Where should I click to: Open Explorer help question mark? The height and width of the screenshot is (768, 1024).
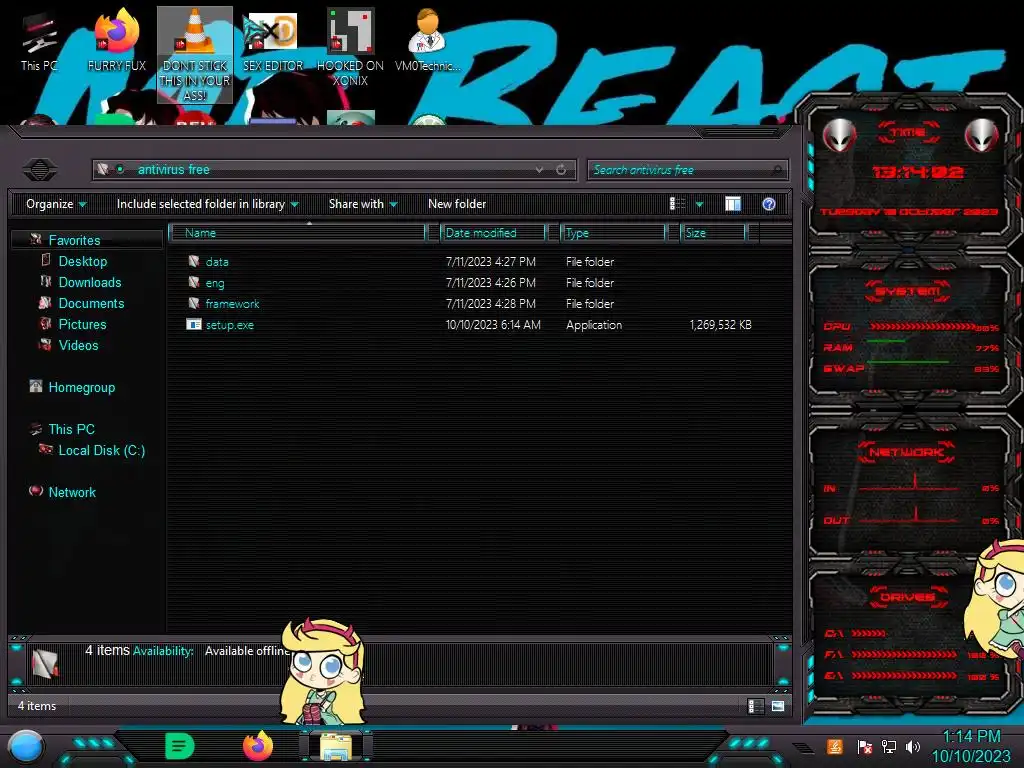click(769, 204)
